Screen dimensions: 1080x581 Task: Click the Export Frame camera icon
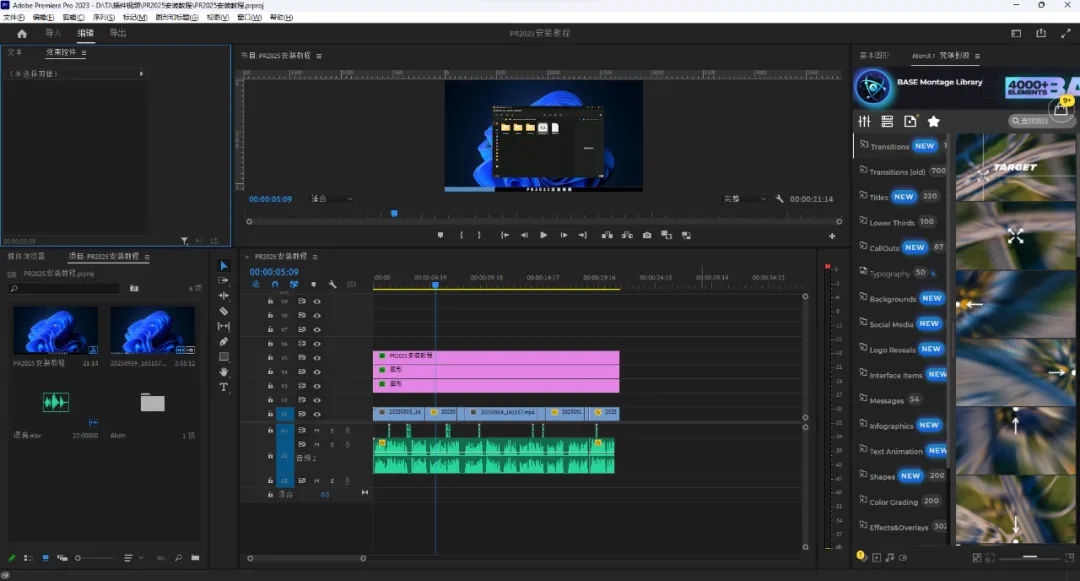(647, 235)
